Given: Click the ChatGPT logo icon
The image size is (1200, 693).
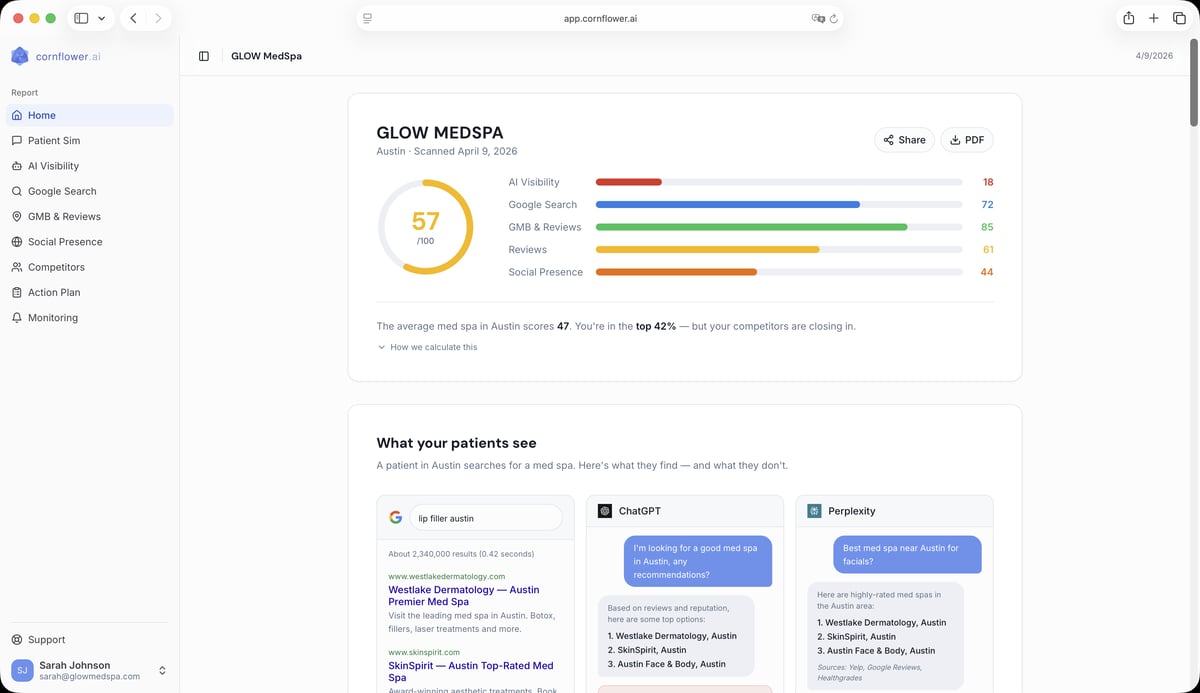Looking at the screenshot, I should tap(605, 511).
